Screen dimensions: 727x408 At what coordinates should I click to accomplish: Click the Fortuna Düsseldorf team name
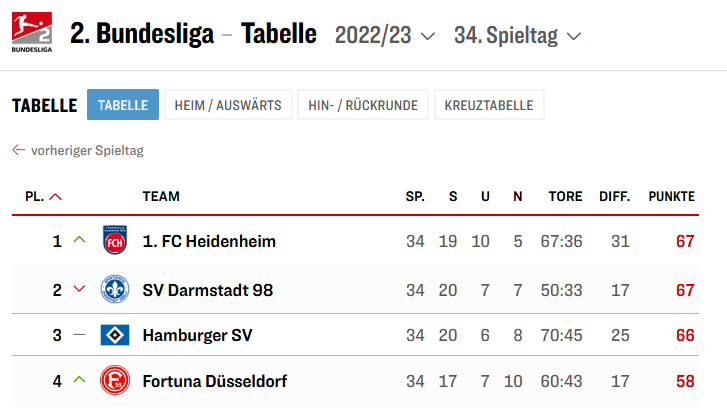coord(215,381)
